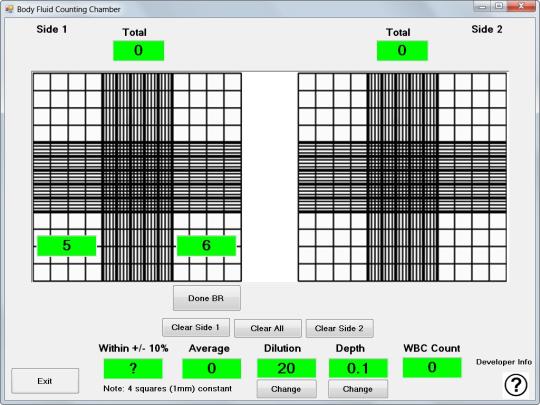Click the Side 2 label
The image size is (540, 405).
pyautogui.click(x=487, y=29)
